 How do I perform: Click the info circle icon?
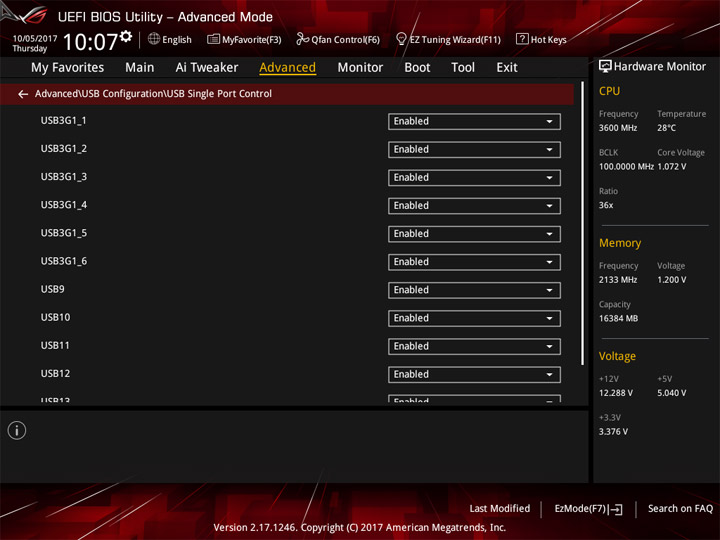tap(17, 431)
